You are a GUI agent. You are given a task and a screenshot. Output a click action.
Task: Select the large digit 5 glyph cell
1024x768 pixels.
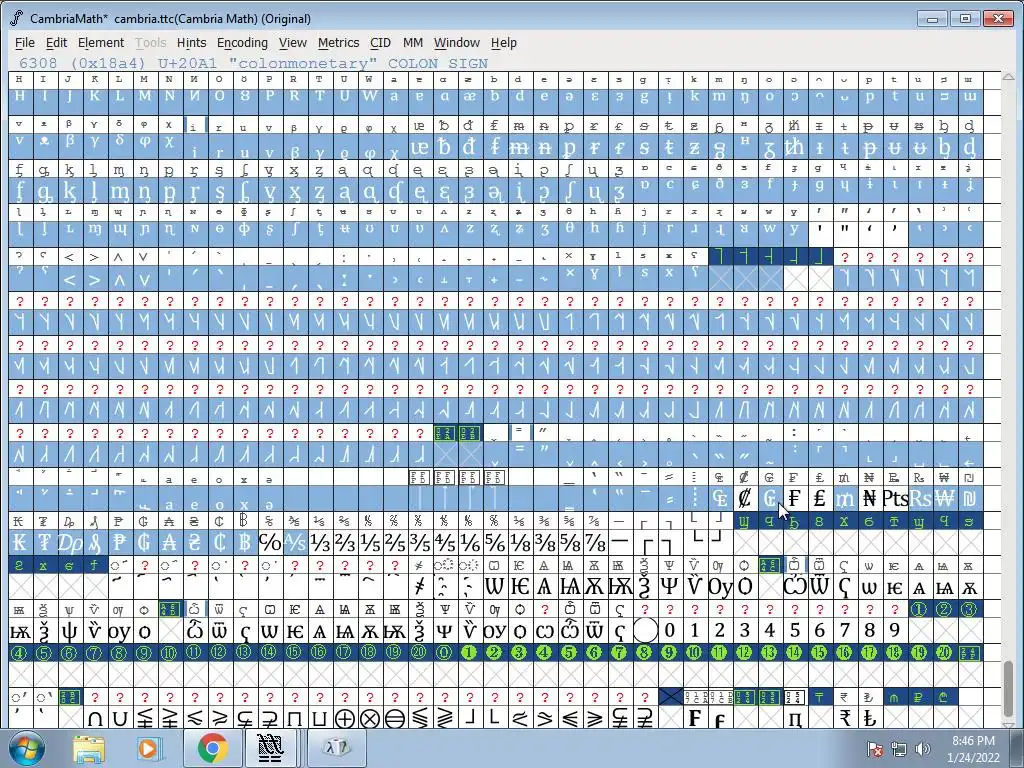click(794, 630)
